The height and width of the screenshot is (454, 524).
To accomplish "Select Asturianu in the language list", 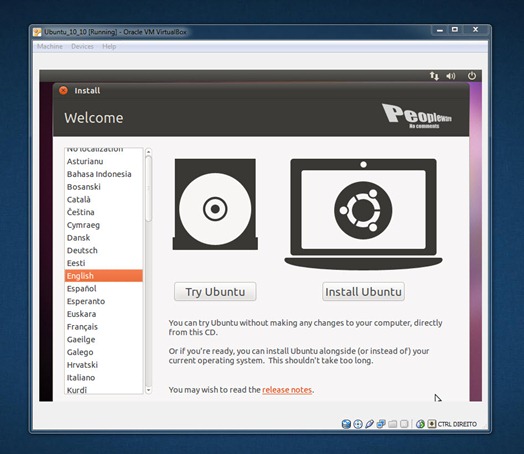I will pyautogui.click(x=104, y=161).
